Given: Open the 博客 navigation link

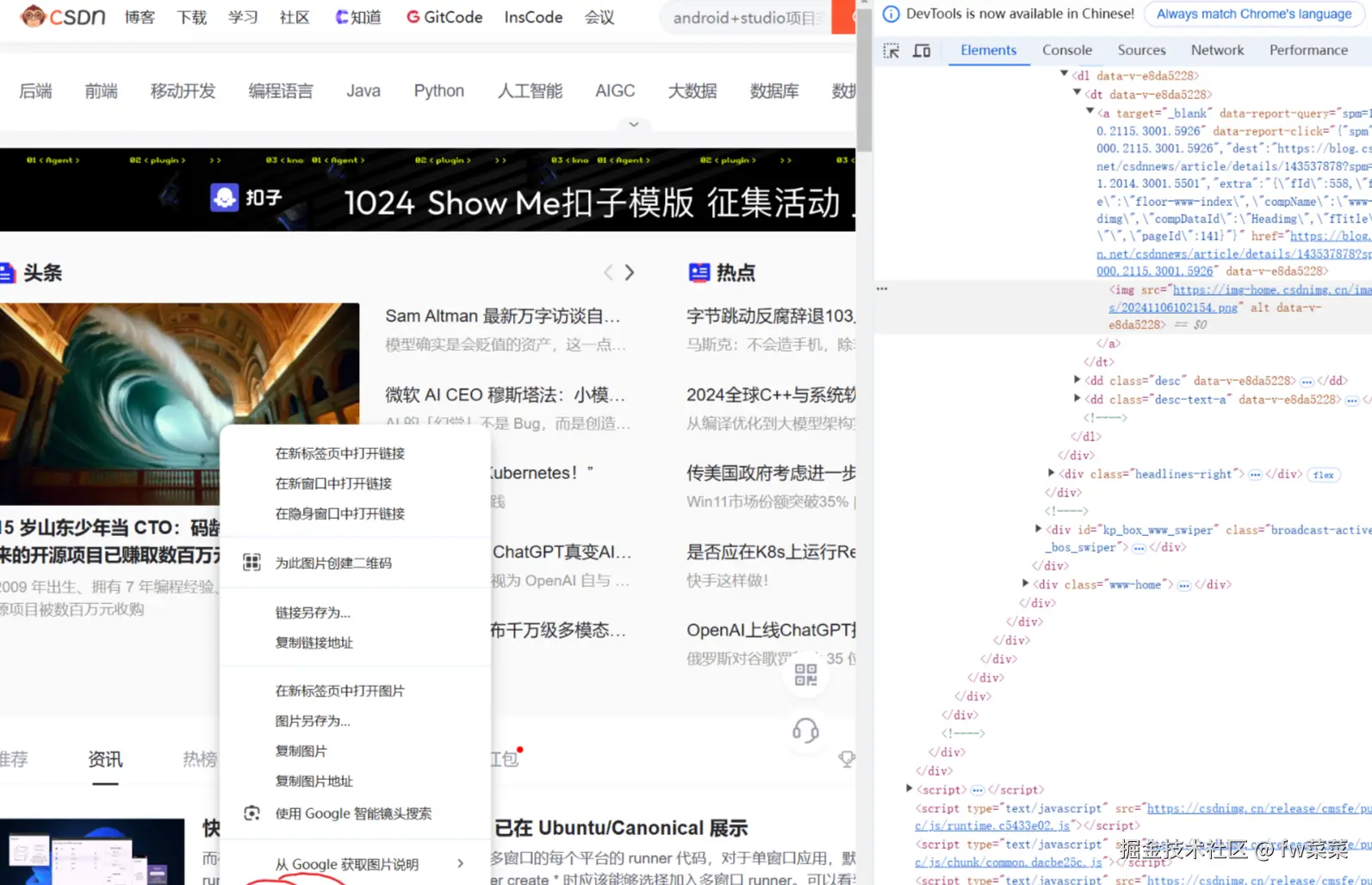Looking at the screenshot, I should click(140, 17).
